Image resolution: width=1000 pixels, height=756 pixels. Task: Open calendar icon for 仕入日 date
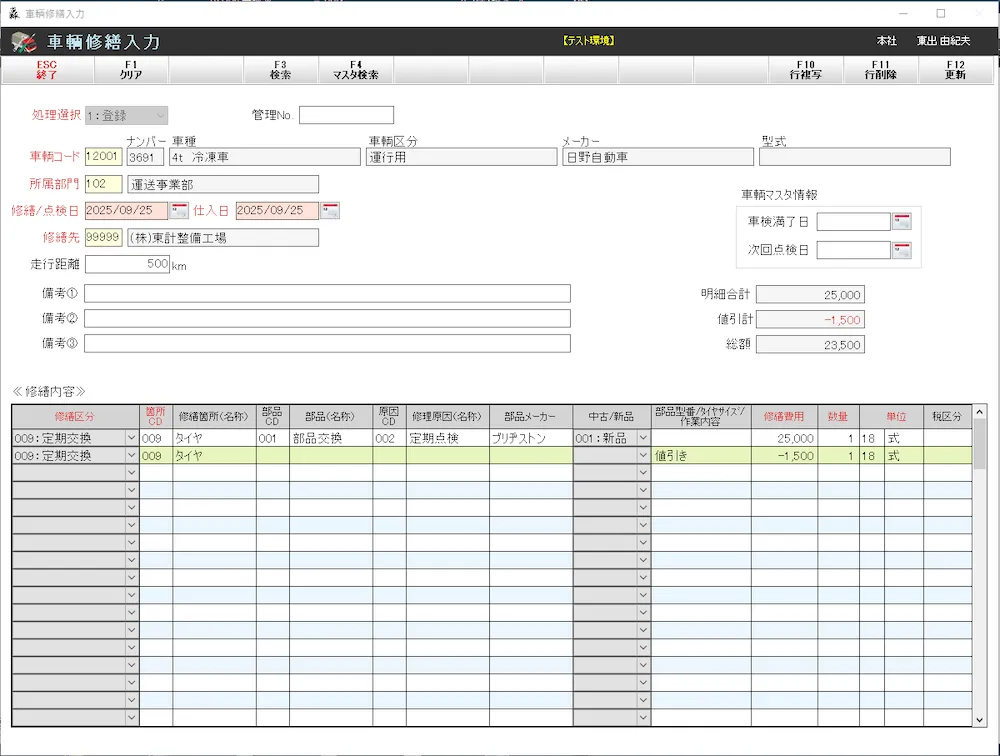point(329,211)
